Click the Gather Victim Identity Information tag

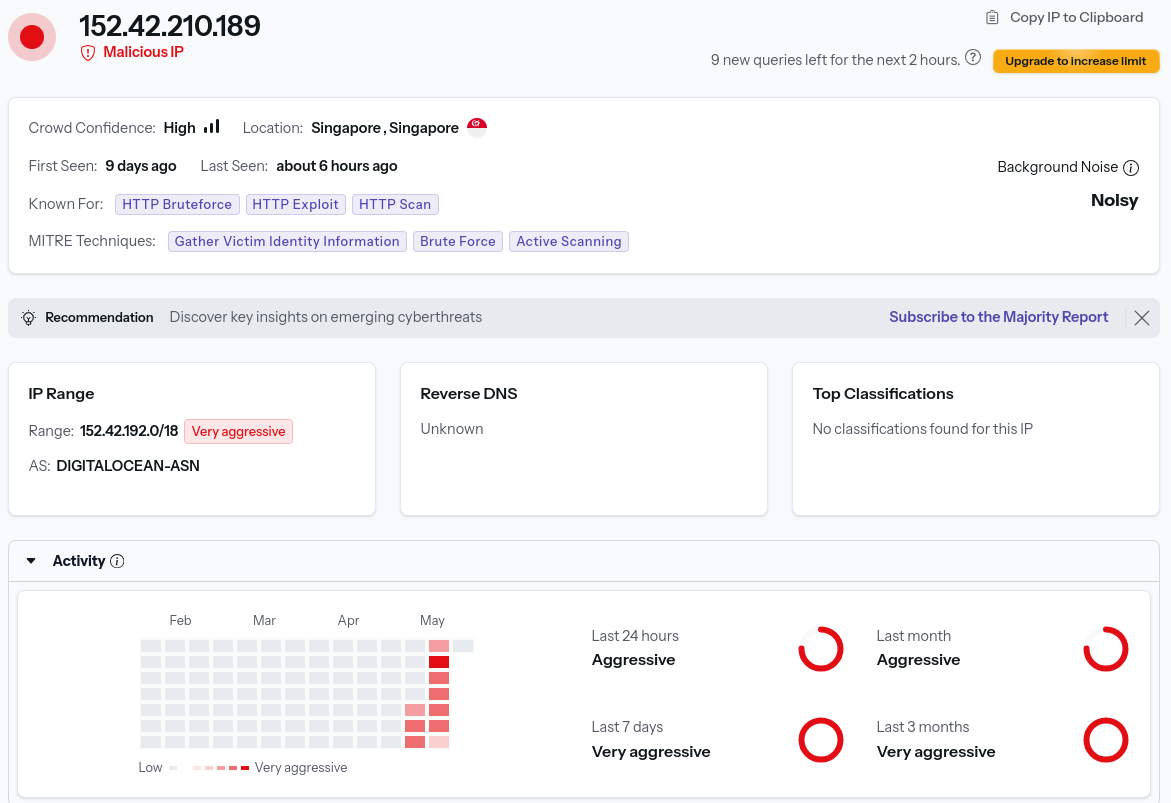pyautogui.click(x=287, y=241)
